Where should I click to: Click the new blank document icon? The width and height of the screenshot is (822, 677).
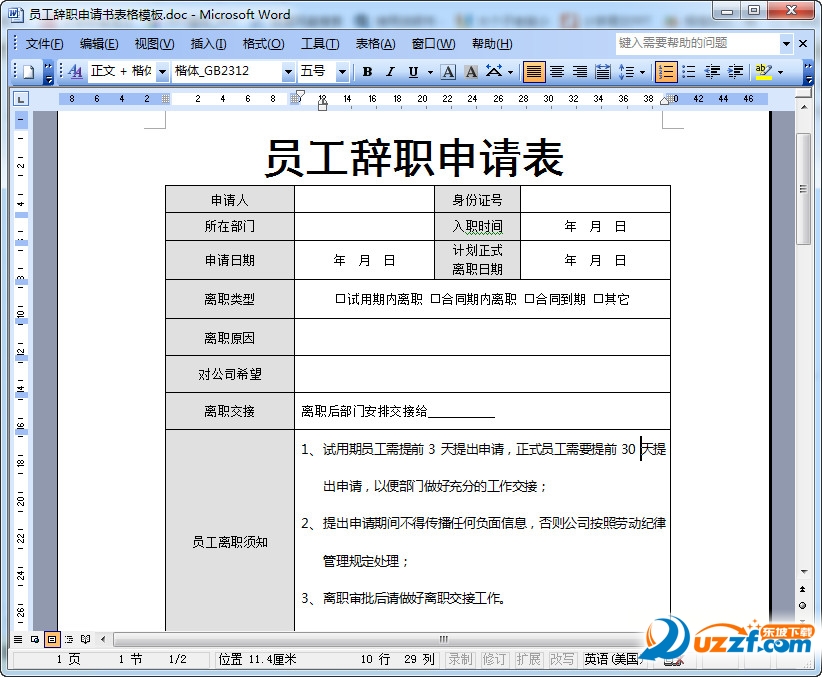click(29, 72)
